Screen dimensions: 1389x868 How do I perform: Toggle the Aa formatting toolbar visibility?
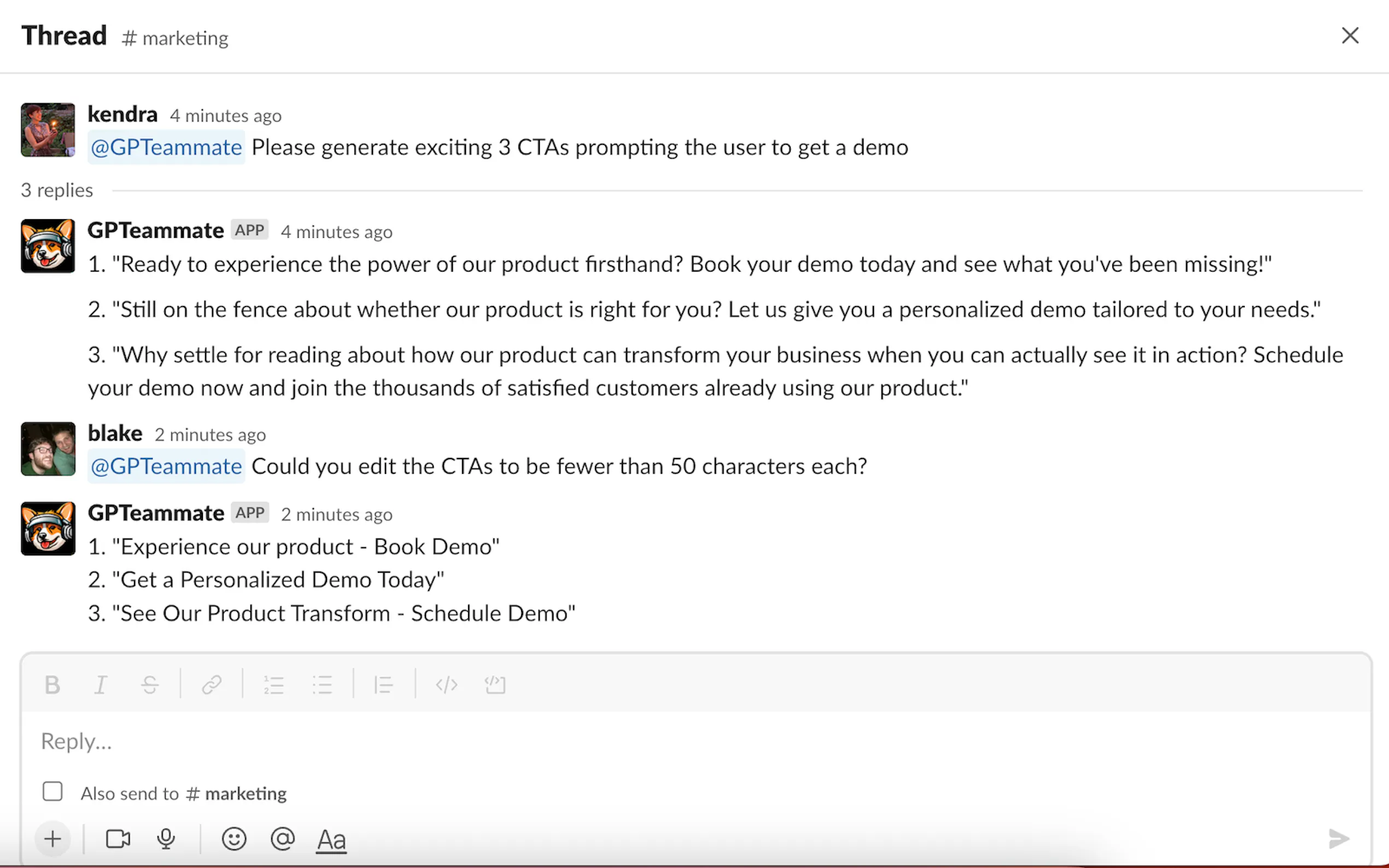point(331,840)
